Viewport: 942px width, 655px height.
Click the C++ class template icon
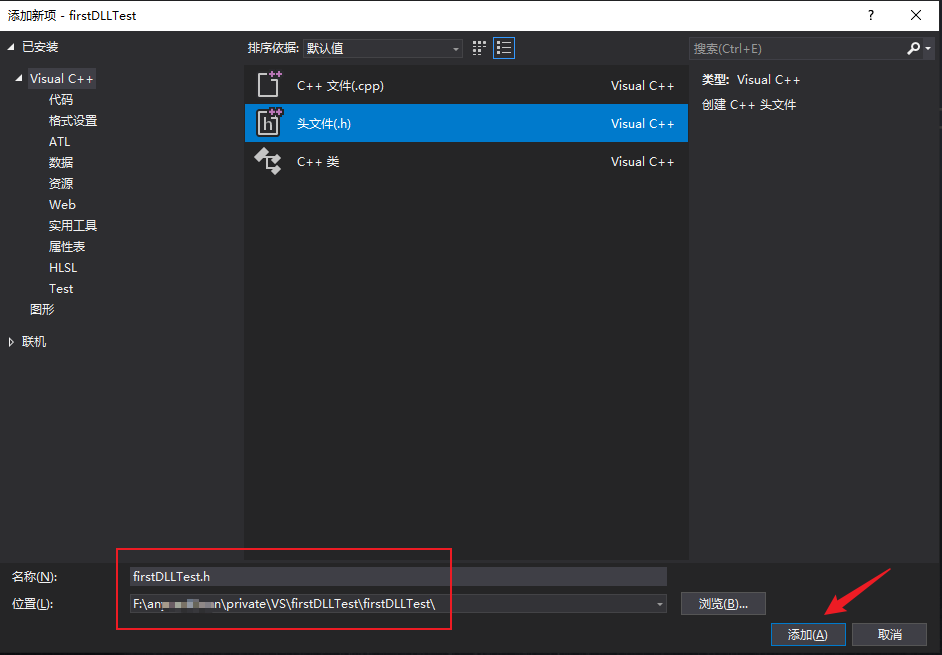click(268, 161)
